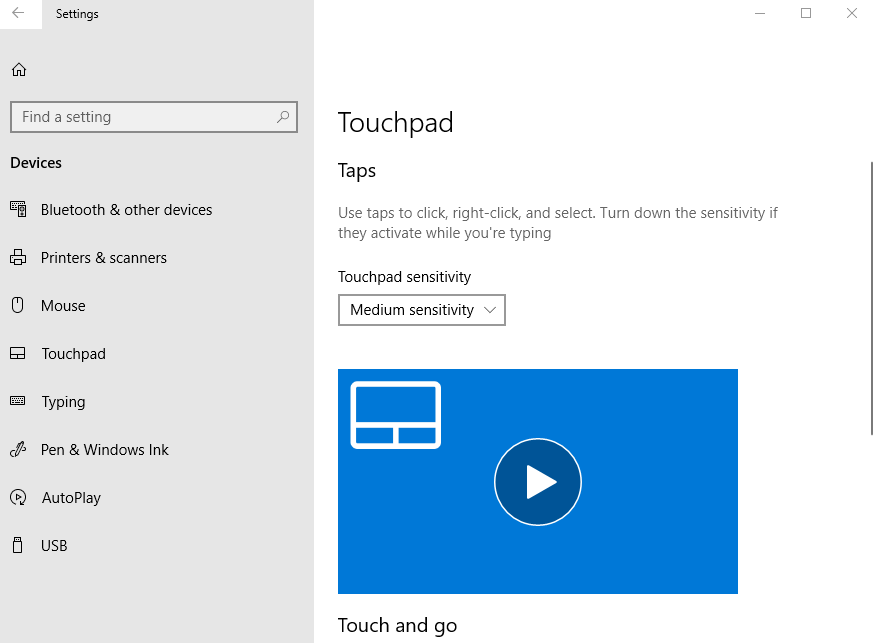The width and height of the screenshot is (874, 643).
Task: Click the blue touchpad video thumbnail
Action: pos(537,482)
